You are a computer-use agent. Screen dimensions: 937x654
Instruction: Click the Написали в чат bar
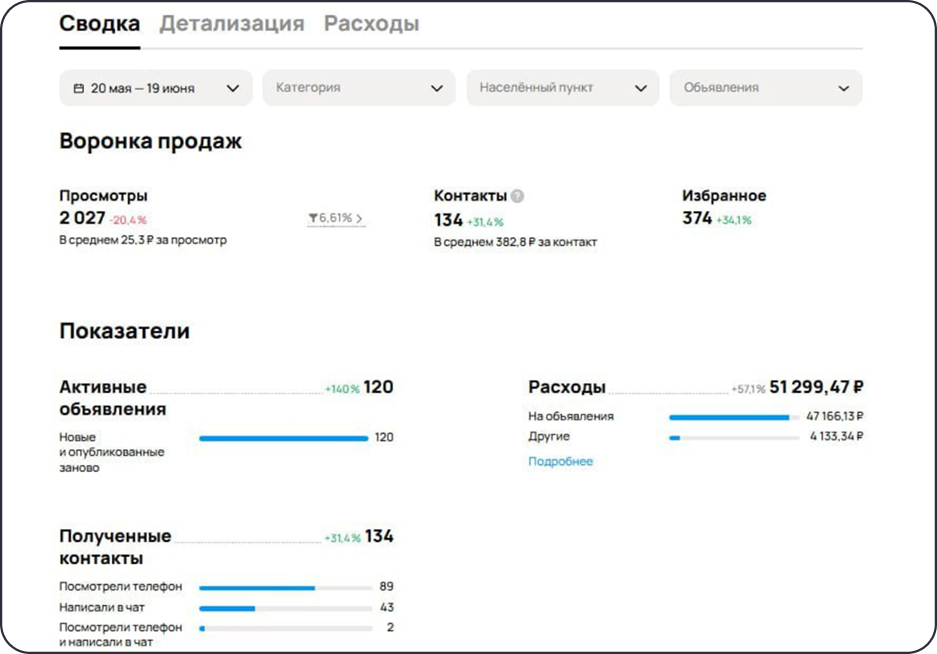point(230,607)
